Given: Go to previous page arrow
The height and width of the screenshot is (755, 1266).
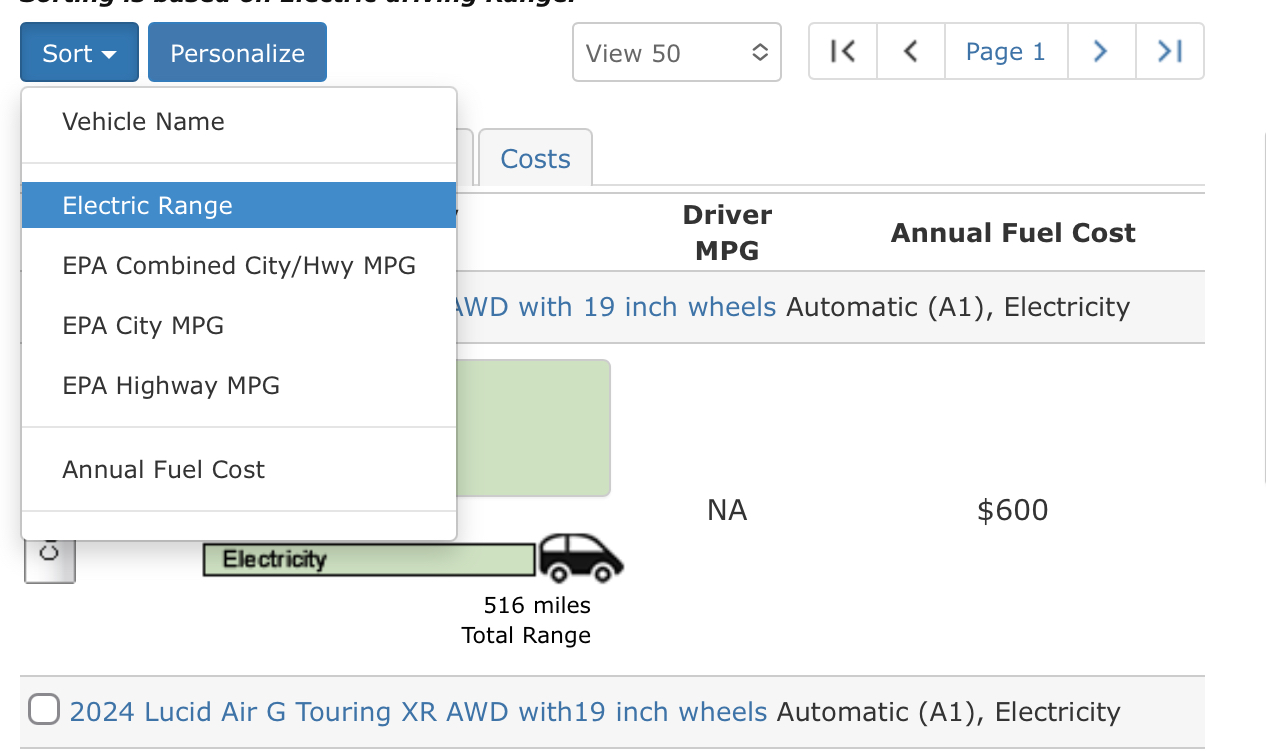Looking at the screenshot, I should [910, 52].
